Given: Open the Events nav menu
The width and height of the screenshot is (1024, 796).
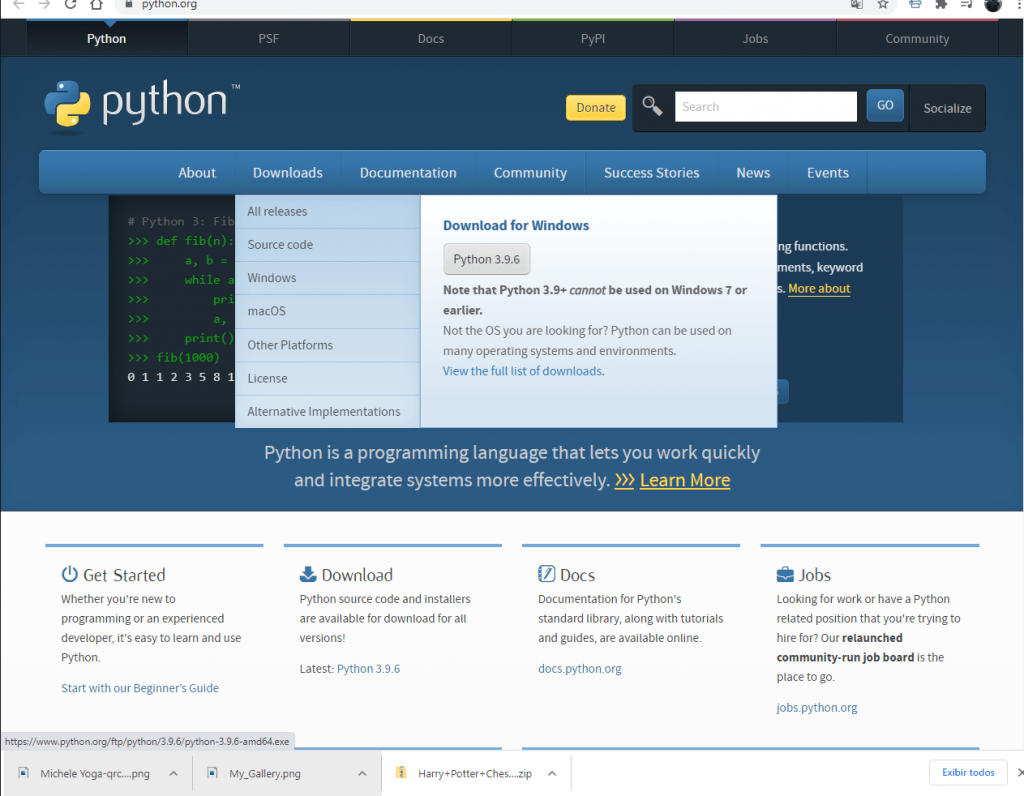Looking at the screenshot, I should pos(827,173).
